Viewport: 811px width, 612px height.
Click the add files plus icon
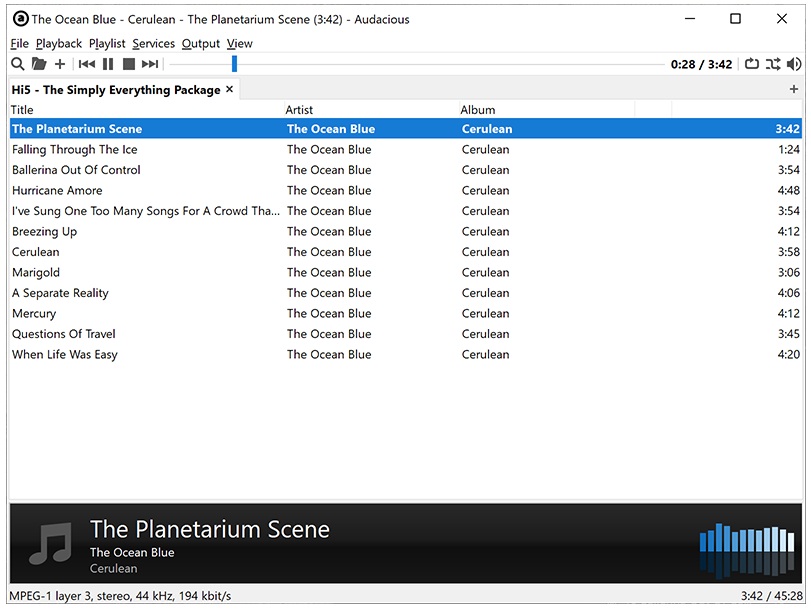60,64
